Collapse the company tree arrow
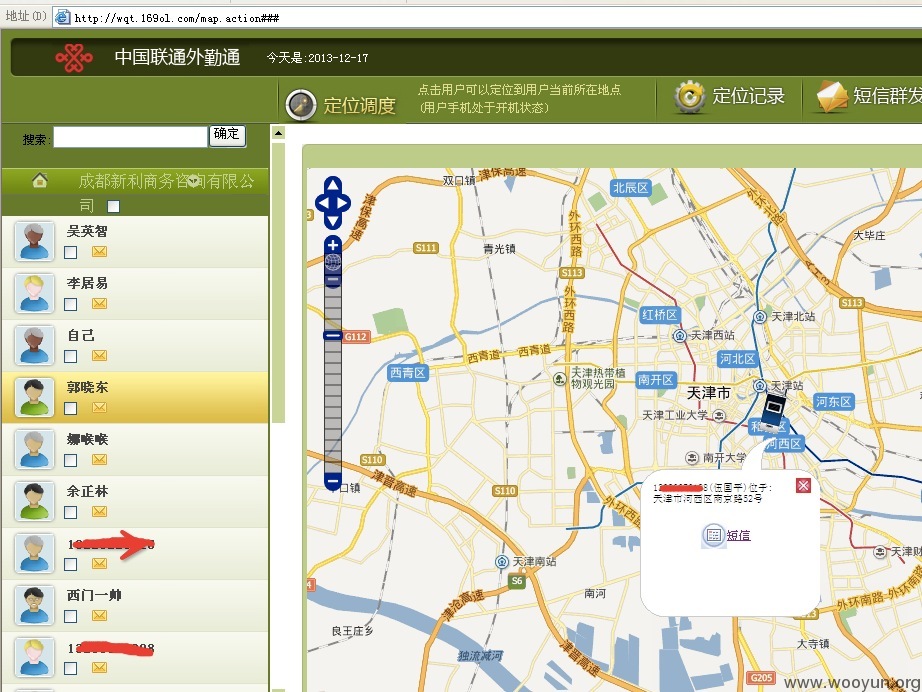The width and height of the screenshot is (922, 692). [x=192, y=182]
